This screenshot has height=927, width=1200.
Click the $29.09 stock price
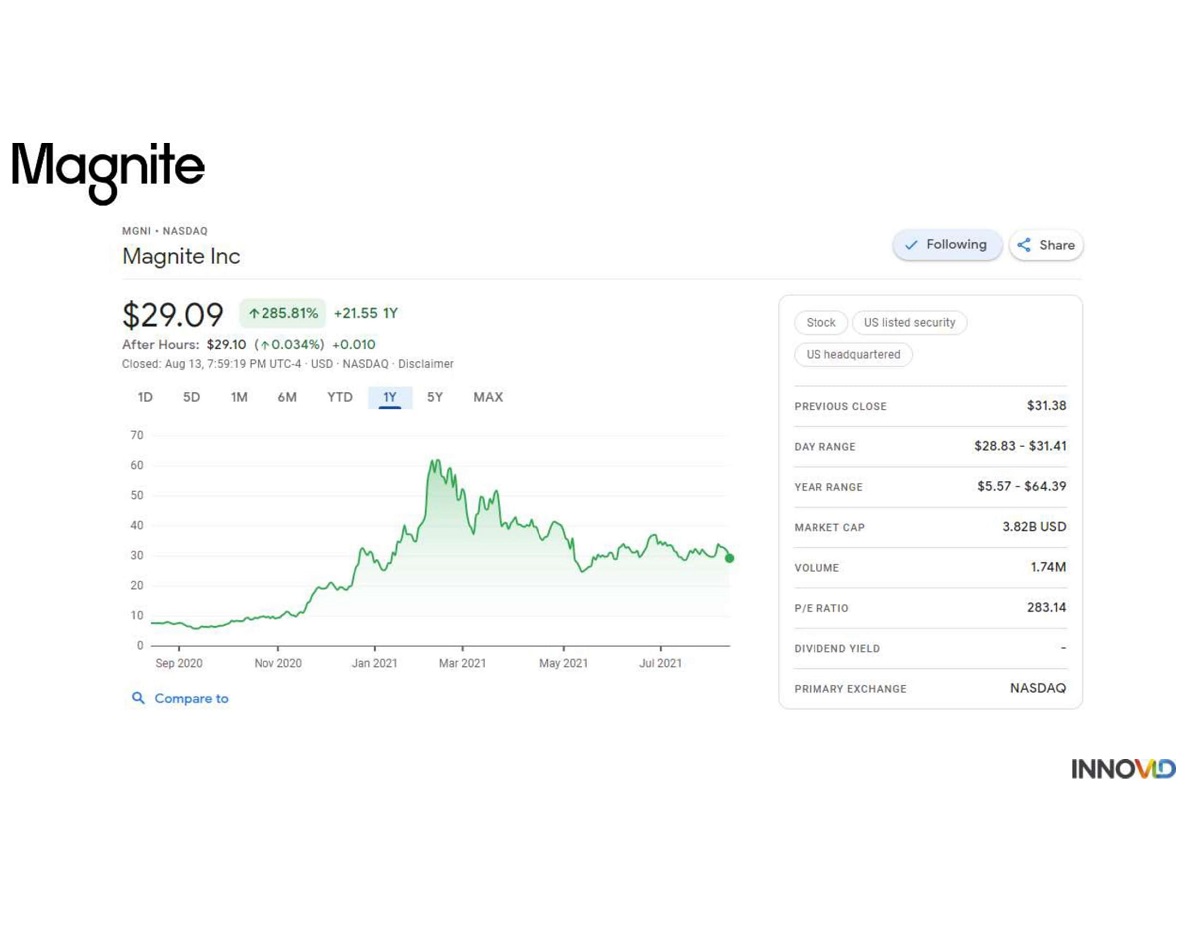click(x=173, y=315)
